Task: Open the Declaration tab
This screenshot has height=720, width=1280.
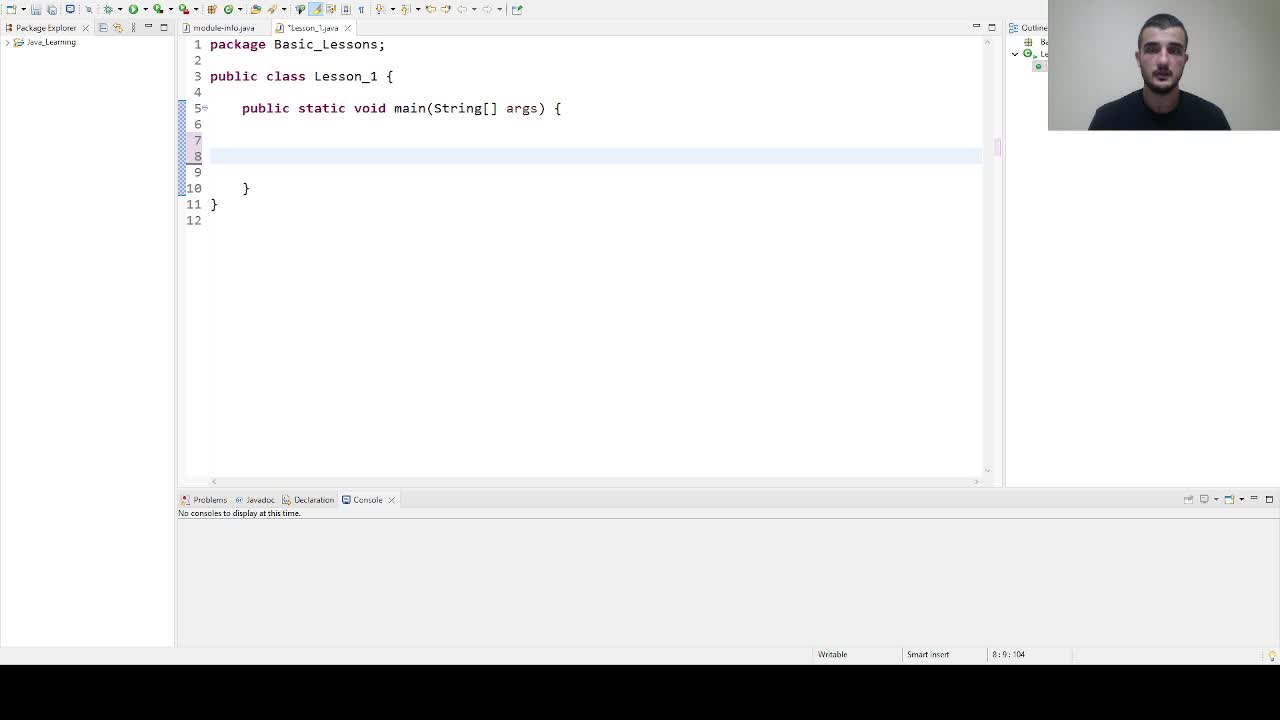Action: pyautogui.click(x=308, y=500)
